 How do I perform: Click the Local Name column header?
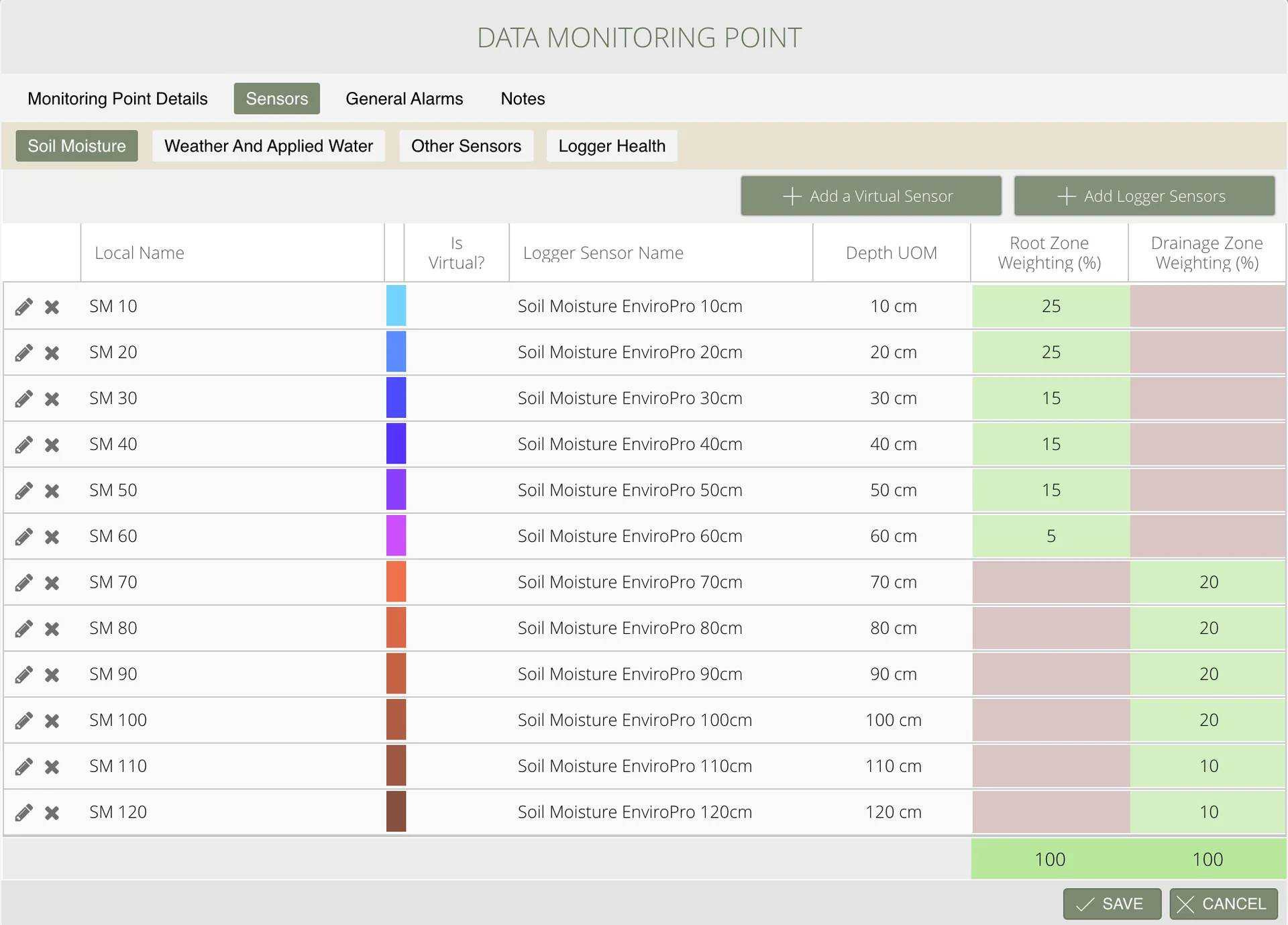232,253
